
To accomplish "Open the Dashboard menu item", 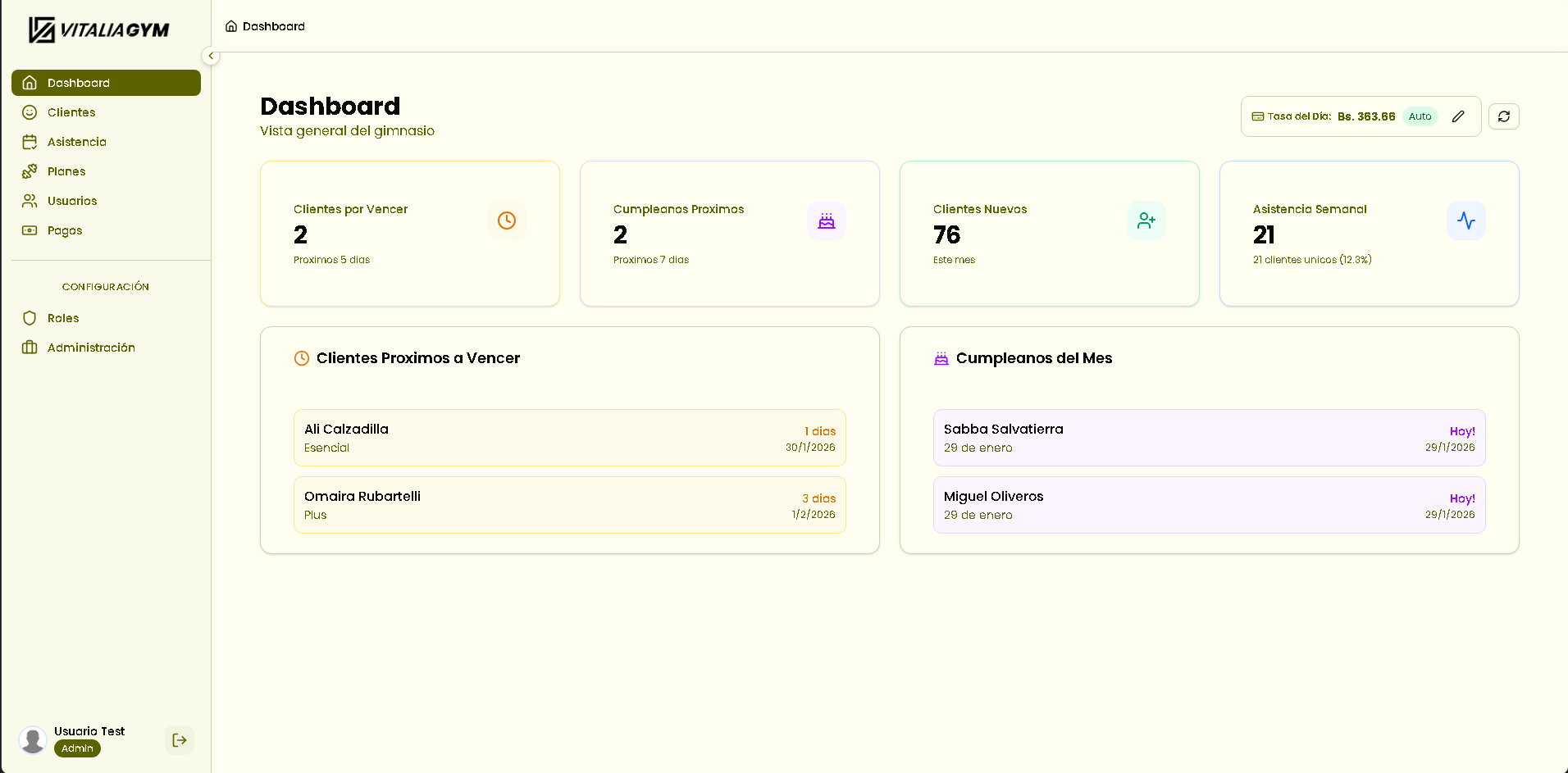I will 106,83.
